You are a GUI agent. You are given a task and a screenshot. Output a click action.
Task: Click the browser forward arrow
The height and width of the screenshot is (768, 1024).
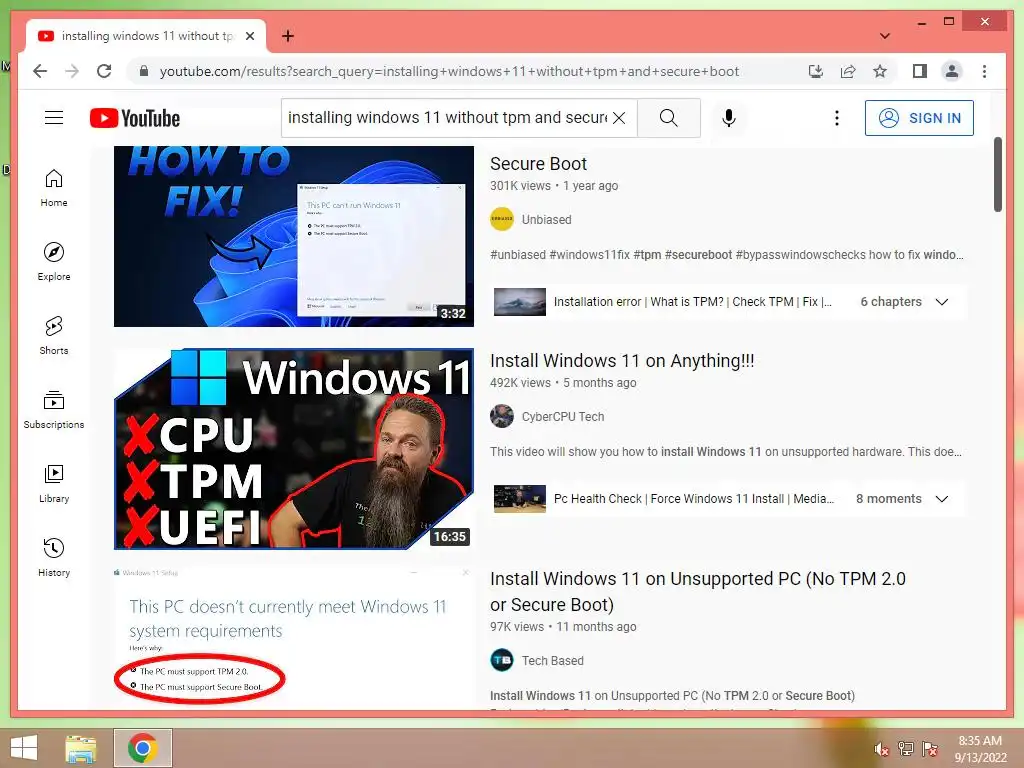72,71
